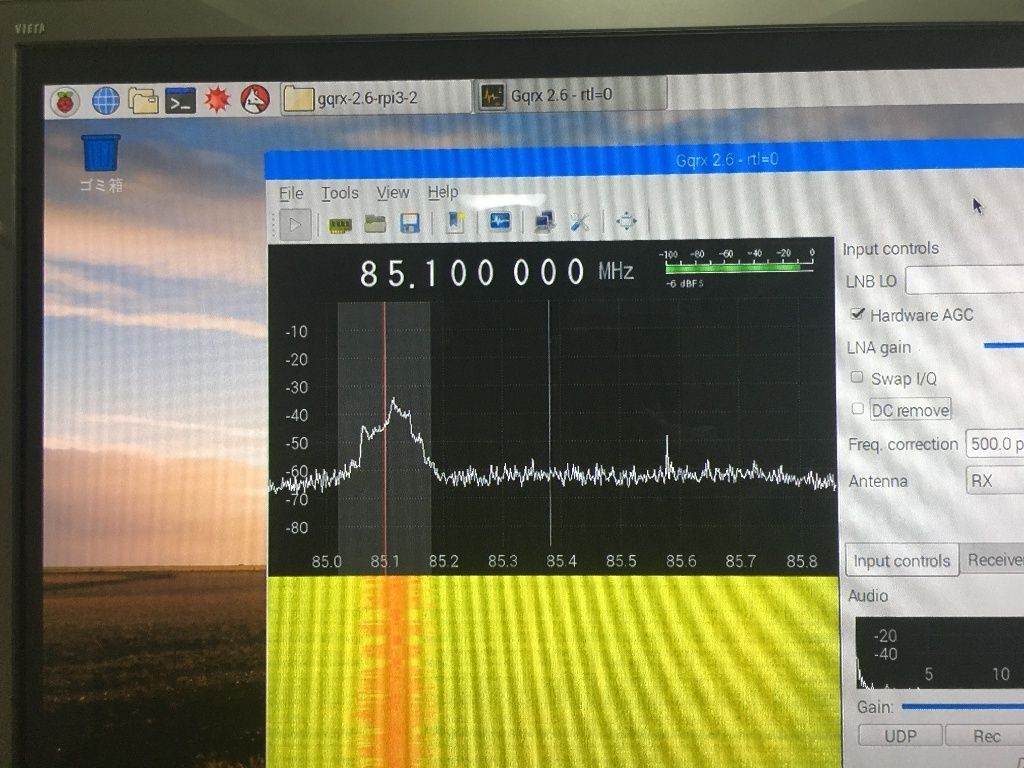1024x768 pixels.
Task: Adjust the LNA gain slider
Action: click(x=1003, y=345)
